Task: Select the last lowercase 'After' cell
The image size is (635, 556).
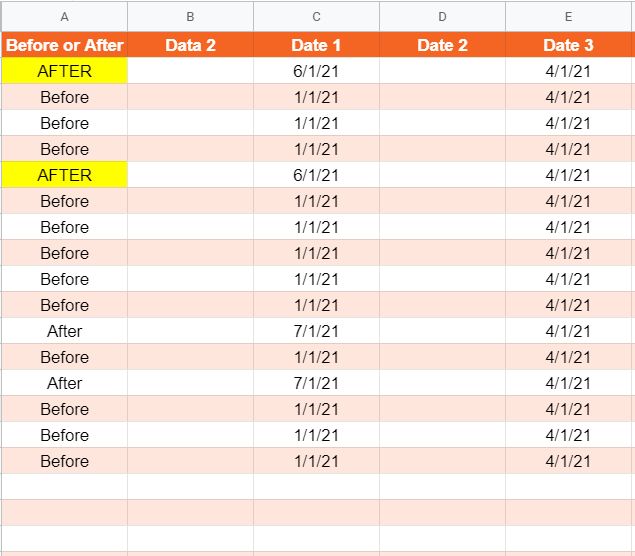Action: (64, 383)
